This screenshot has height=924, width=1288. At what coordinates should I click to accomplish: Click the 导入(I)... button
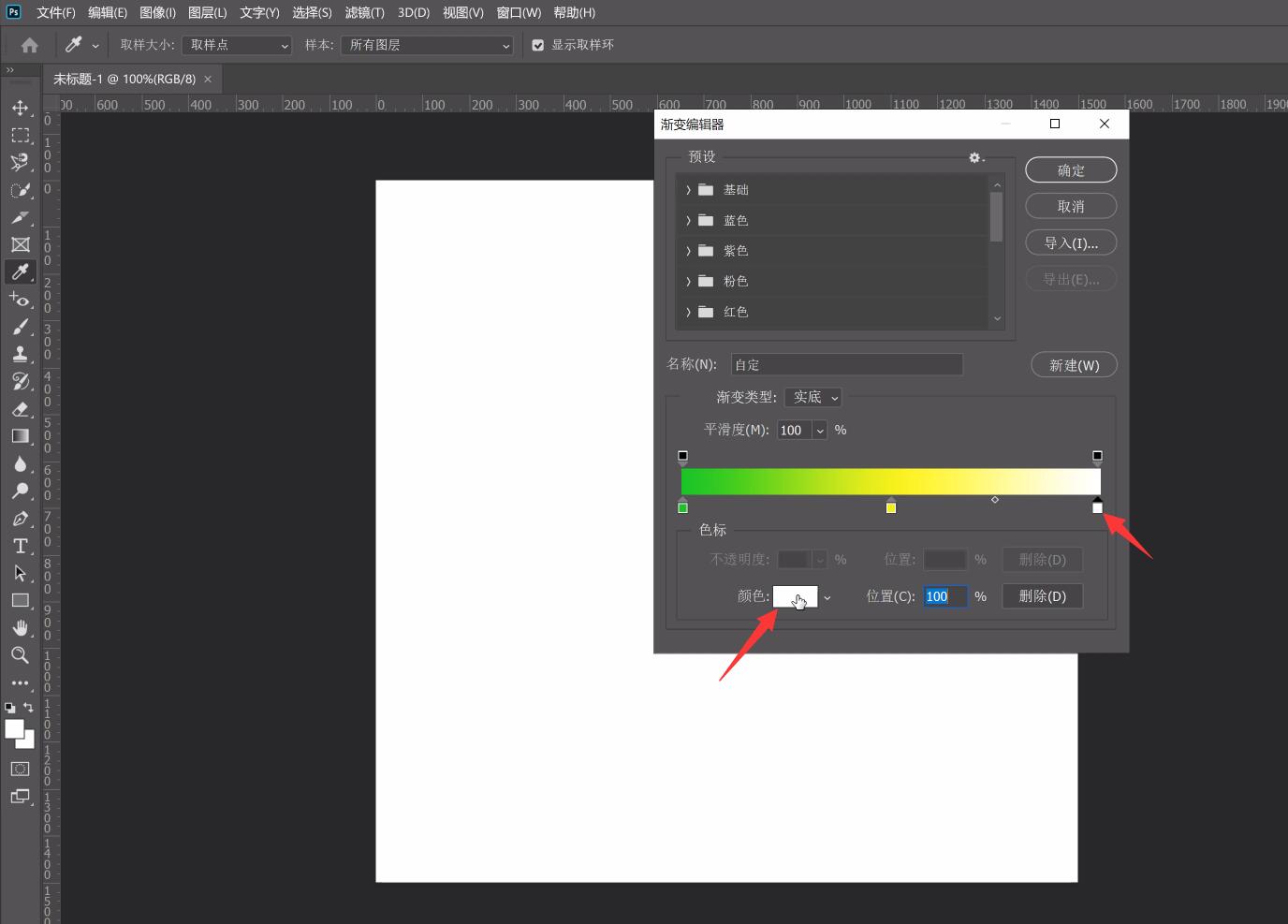(x=1071, y=243)
